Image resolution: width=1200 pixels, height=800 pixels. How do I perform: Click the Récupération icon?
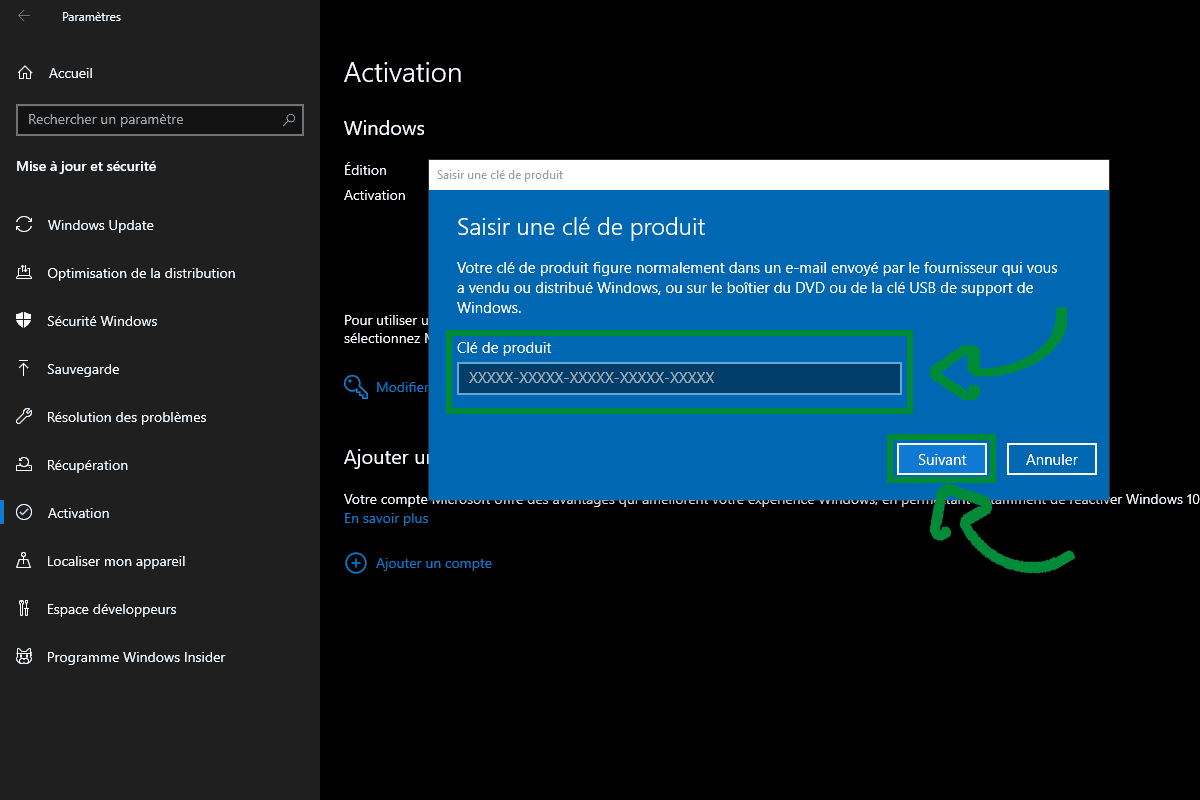pyautogui.click(x=24, y=465)
